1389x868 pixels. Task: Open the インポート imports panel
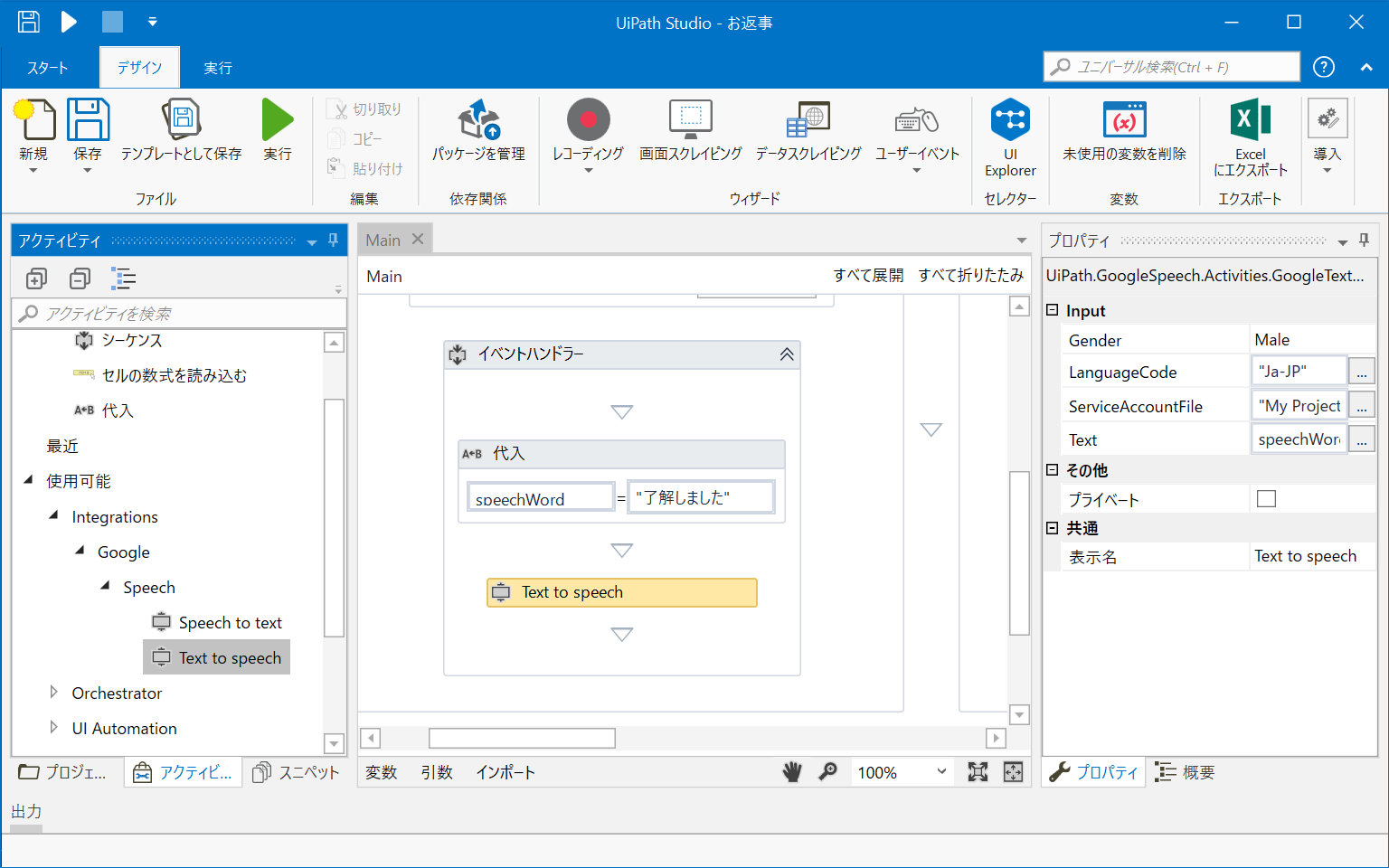[506, 772]
